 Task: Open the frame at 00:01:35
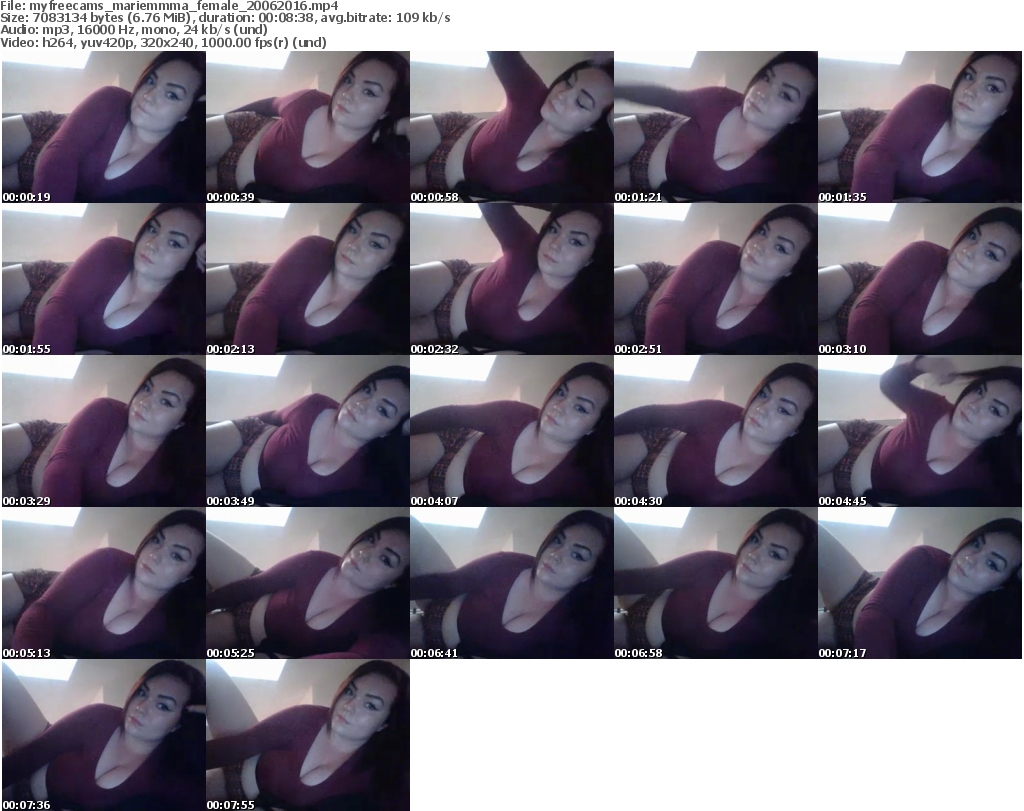tap(920, 127)
